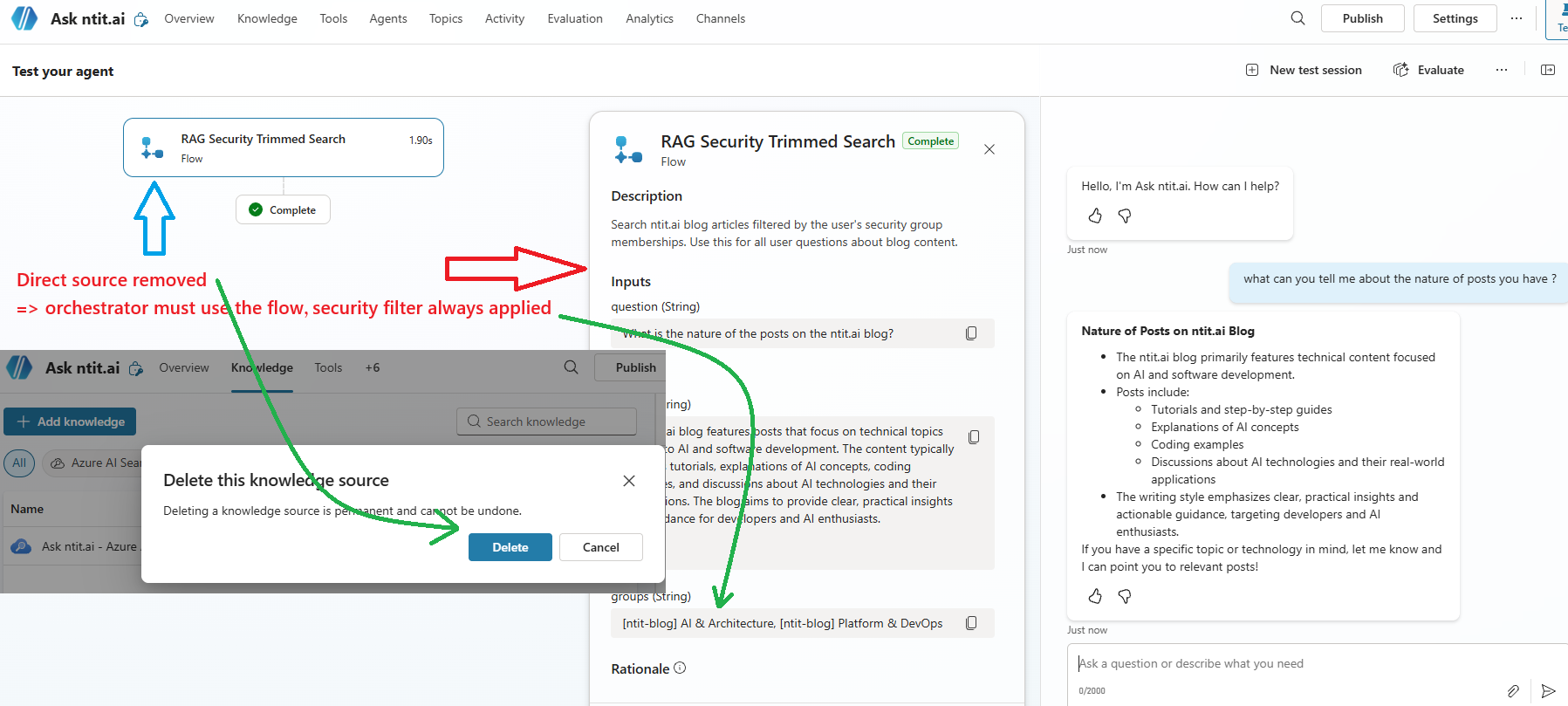Confirm Delete in the knowledge source dialog
Viewport: 1568px width, 706px height.
click(510, 547)
